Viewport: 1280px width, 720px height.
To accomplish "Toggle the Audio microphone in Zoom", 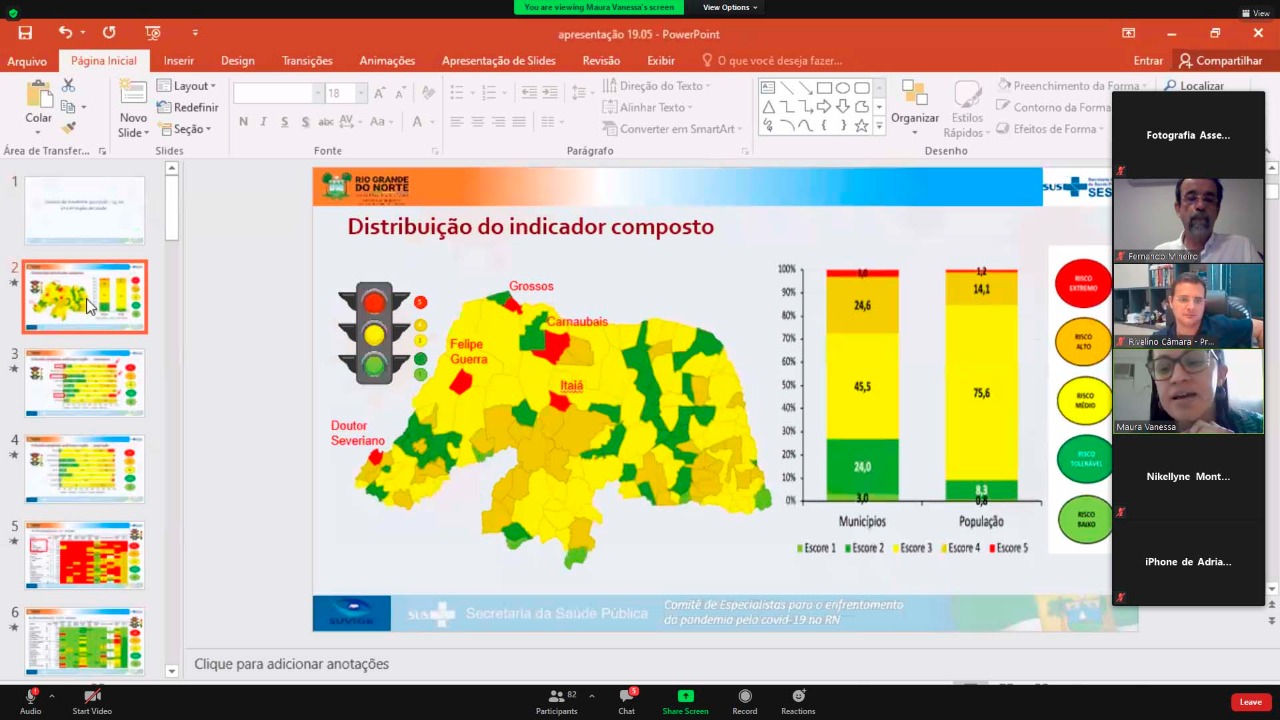I will [x=30, y=701].
